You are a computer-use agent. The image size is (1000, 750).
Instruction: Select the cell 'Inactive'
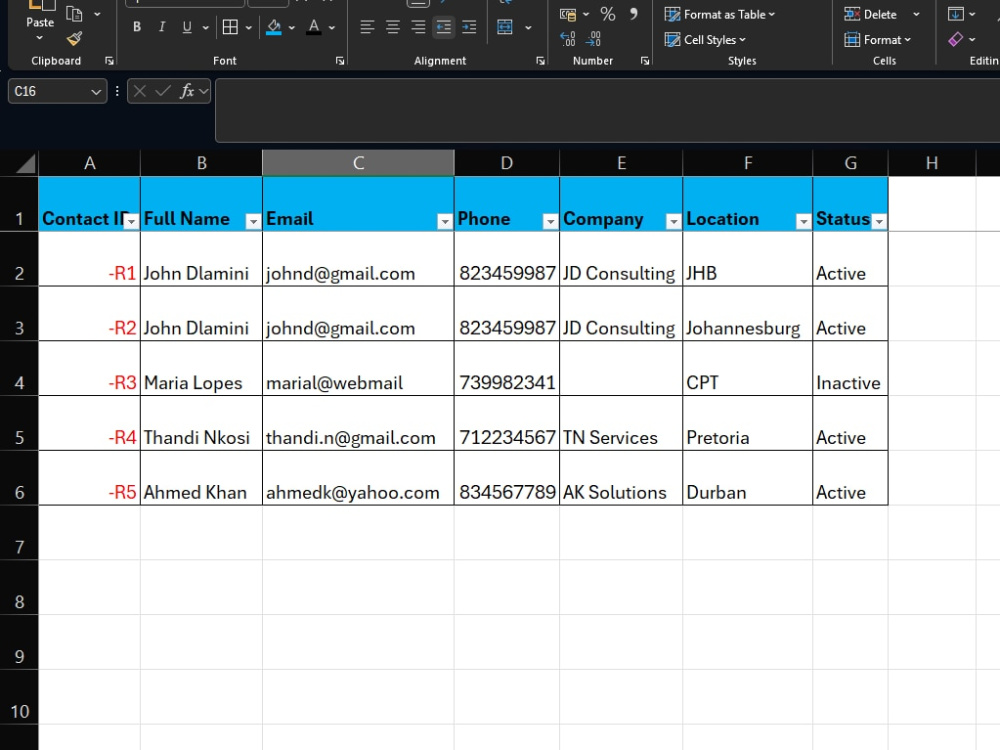850,369
